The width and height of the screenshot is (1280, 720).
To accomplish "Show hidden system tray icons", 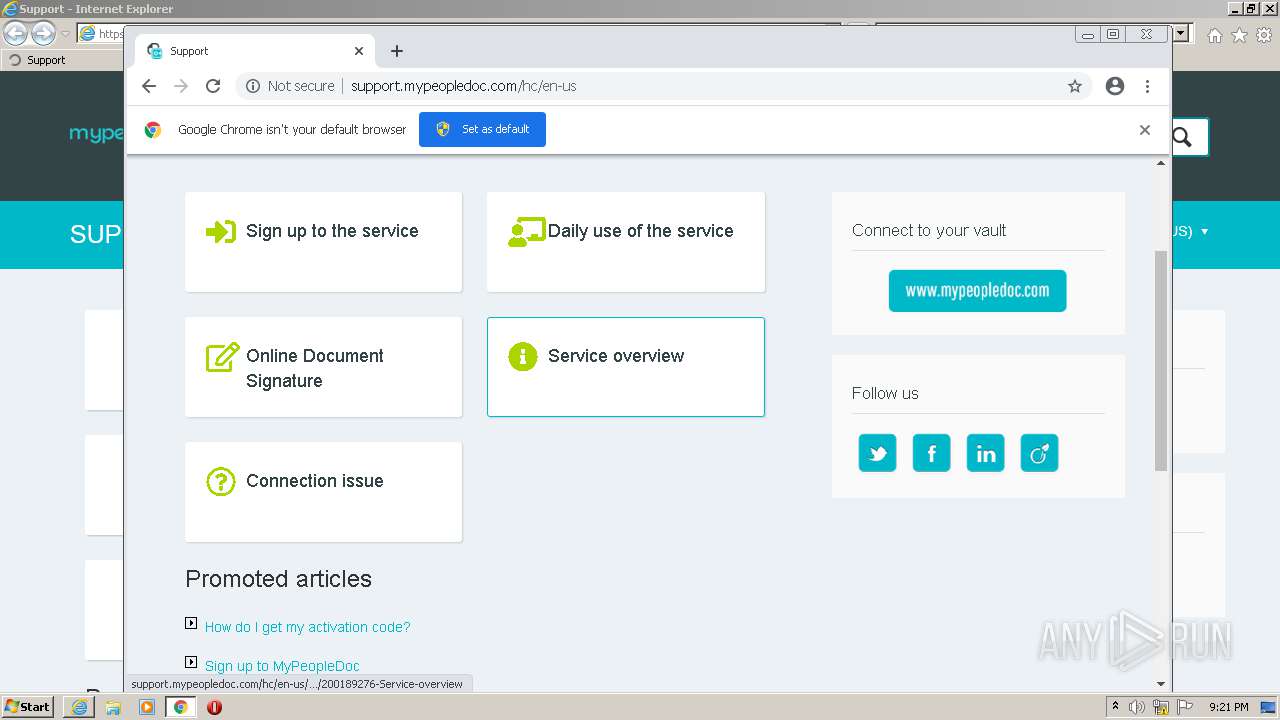I will coord(1115,707).
